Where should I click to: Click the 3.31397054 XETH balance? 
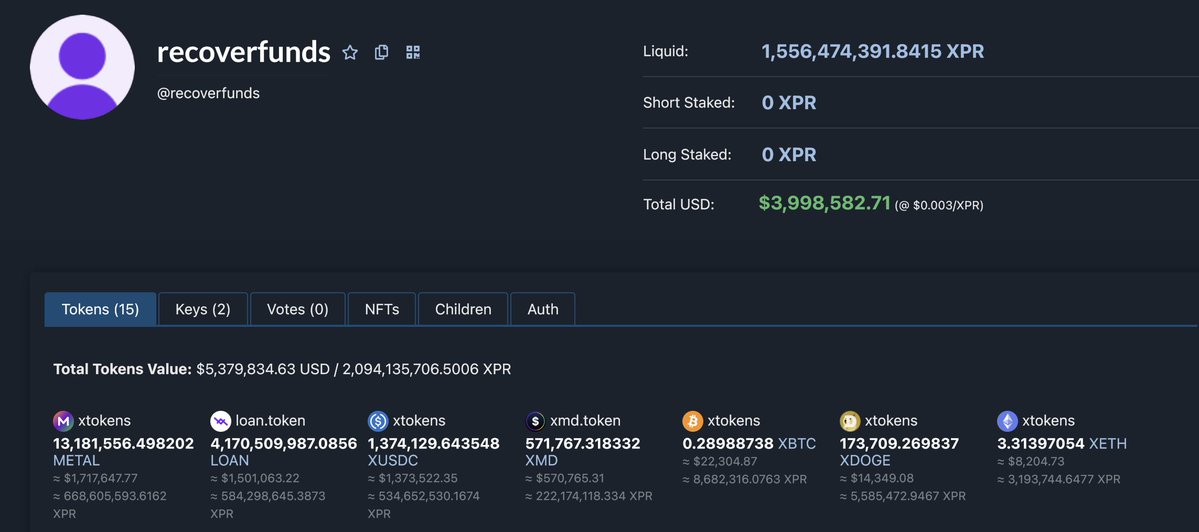pos(1041,443)
